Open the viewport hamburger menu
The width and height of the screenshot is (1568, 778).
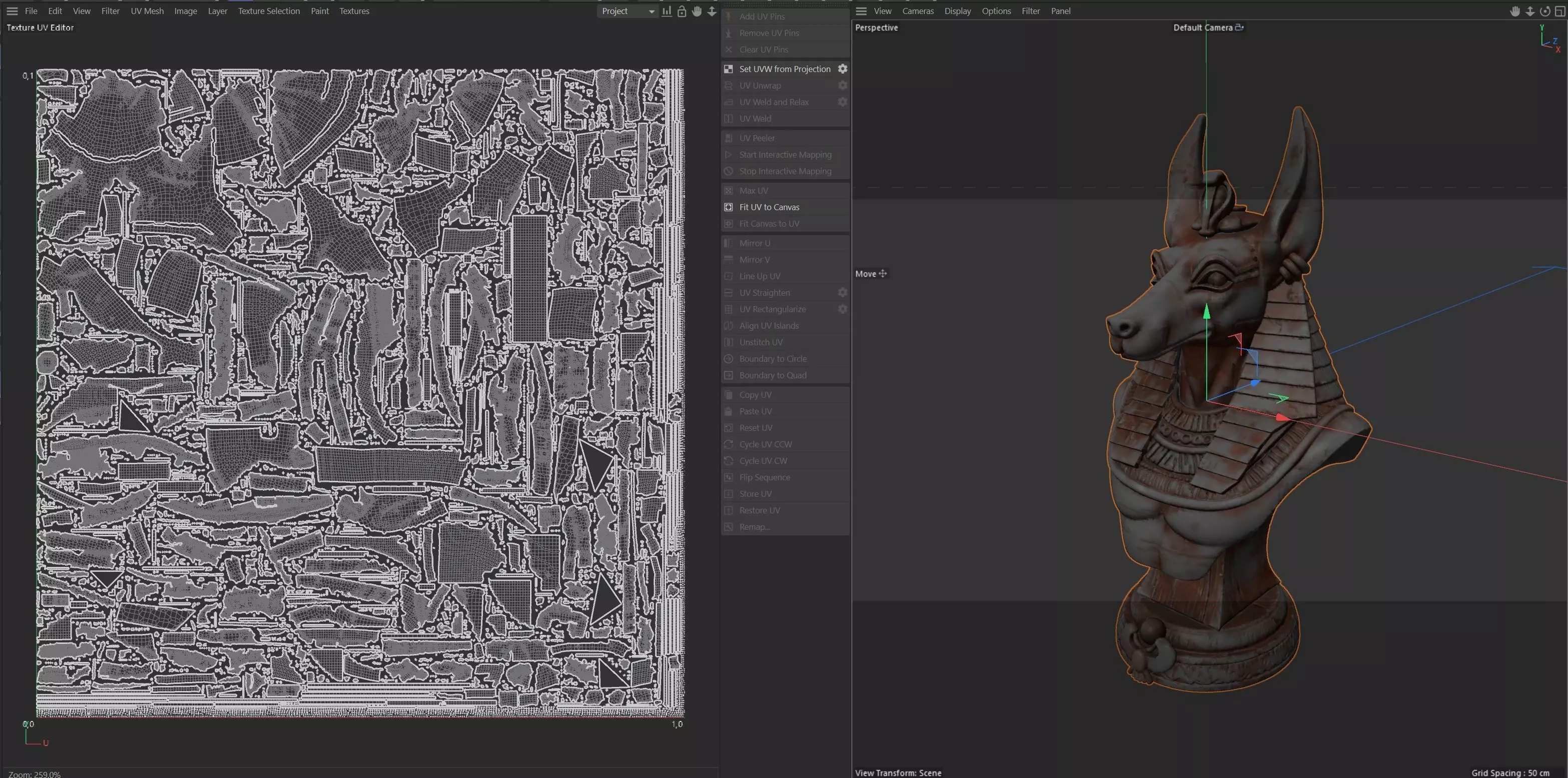[x=861, y=11]
